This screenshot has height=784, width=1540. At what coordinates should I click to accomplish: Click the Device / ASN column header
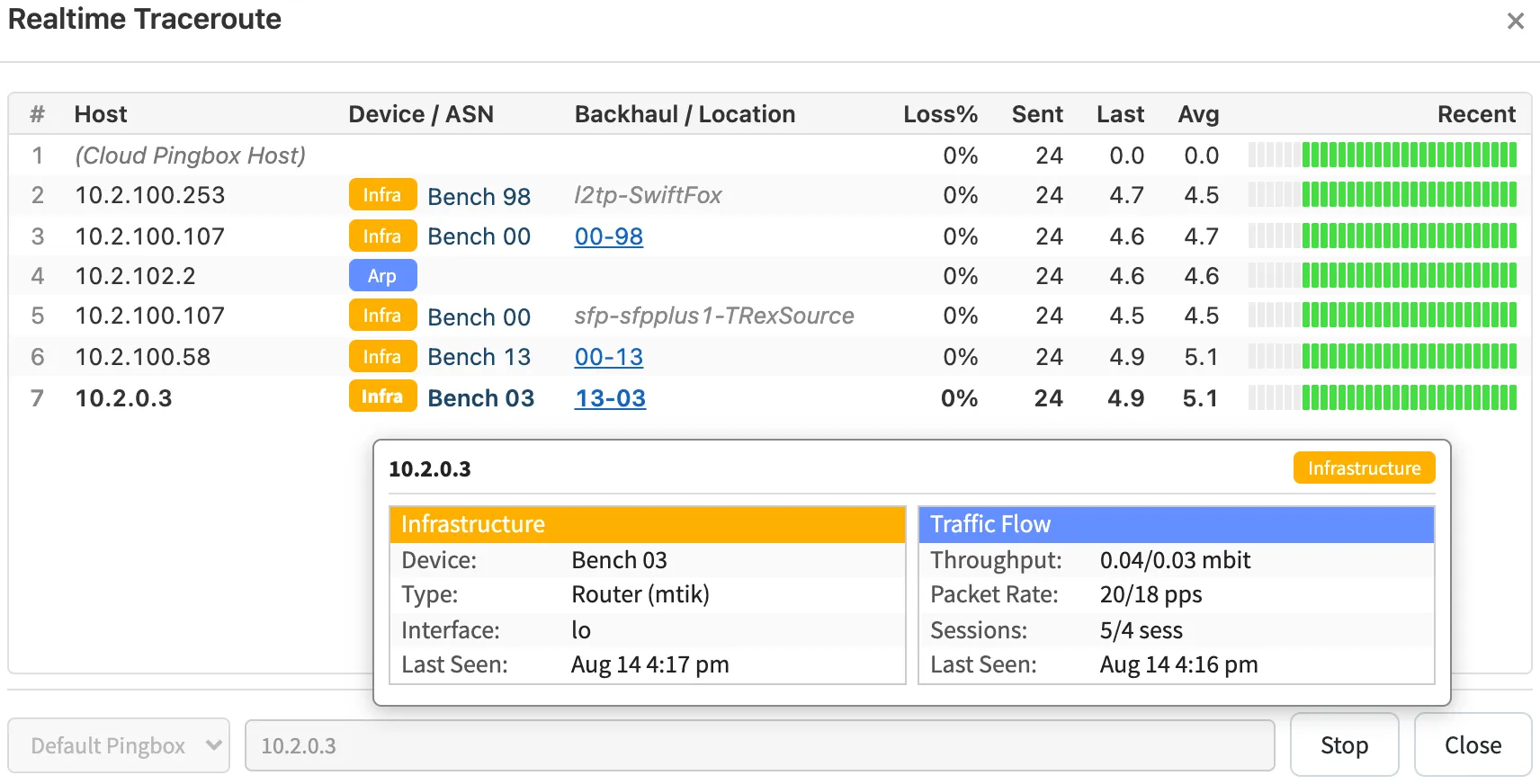tap(421, 114)
